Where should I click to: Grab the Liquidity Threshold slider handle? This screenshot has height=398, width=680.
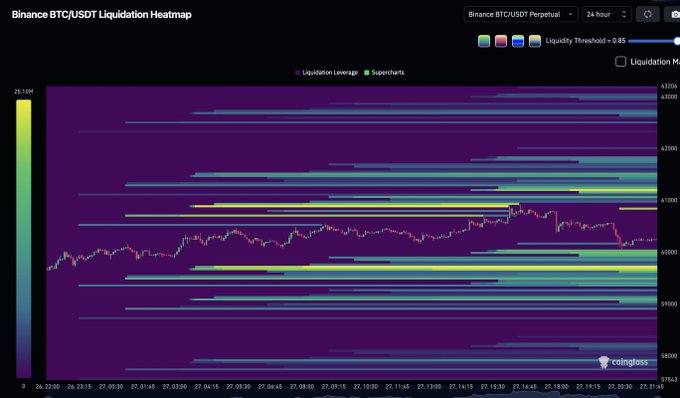[677, 41]
